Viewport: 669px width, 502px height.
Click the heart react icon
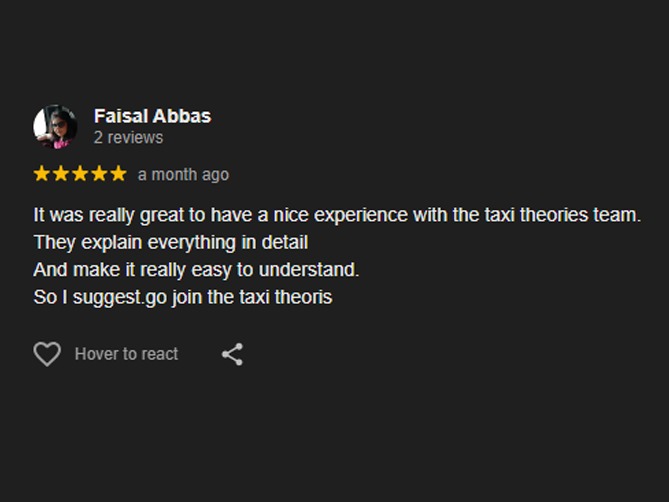47,354
